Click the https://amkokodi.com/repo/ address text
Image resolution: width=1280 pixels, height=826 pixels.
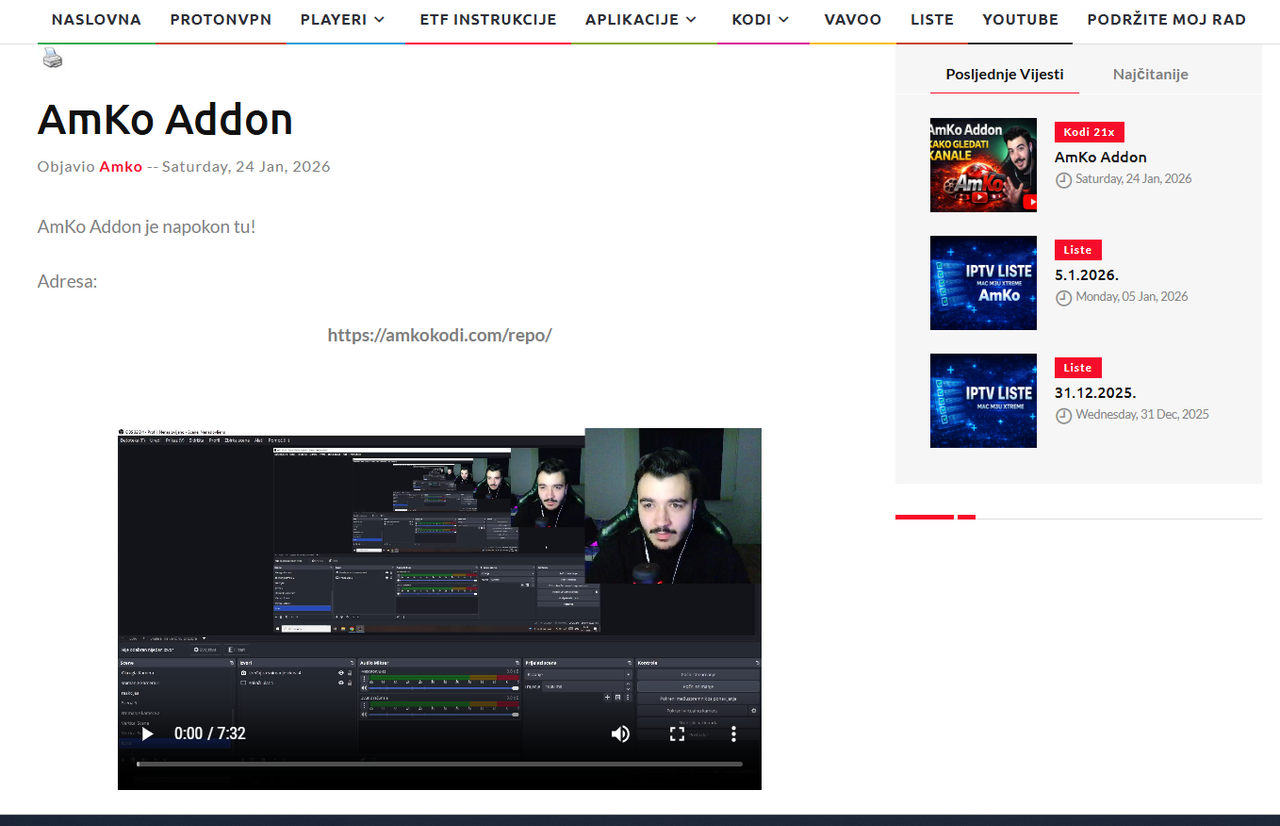pyautogui.click(x=440, y=335)
